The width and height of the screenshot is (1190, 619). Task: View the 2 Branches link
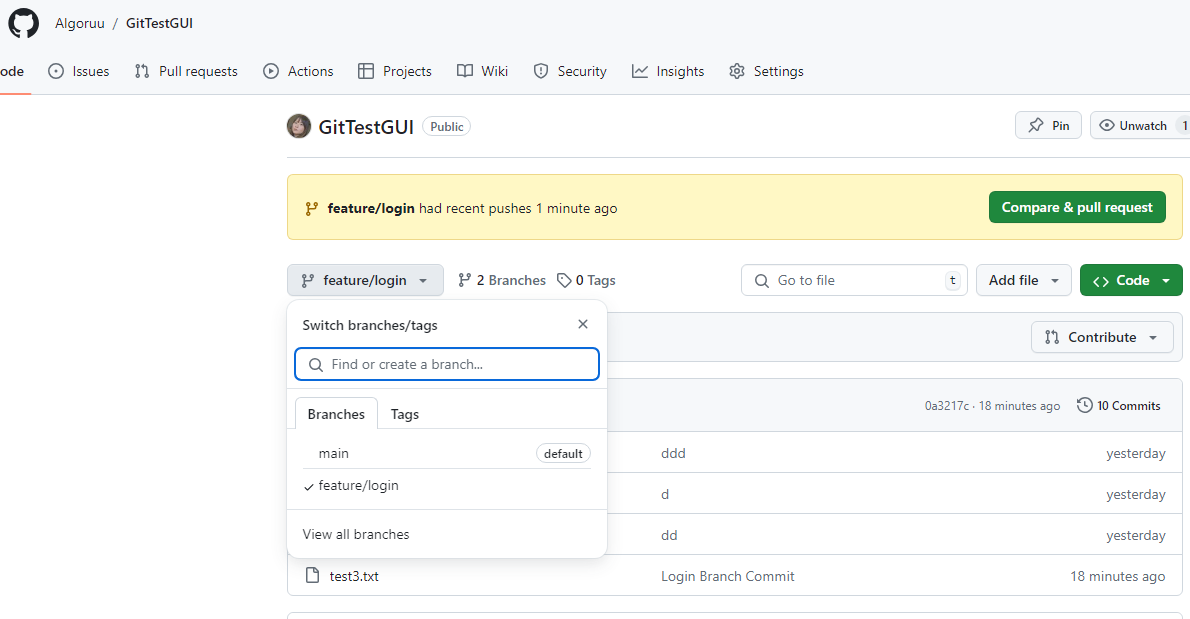[x=502, y=280]
